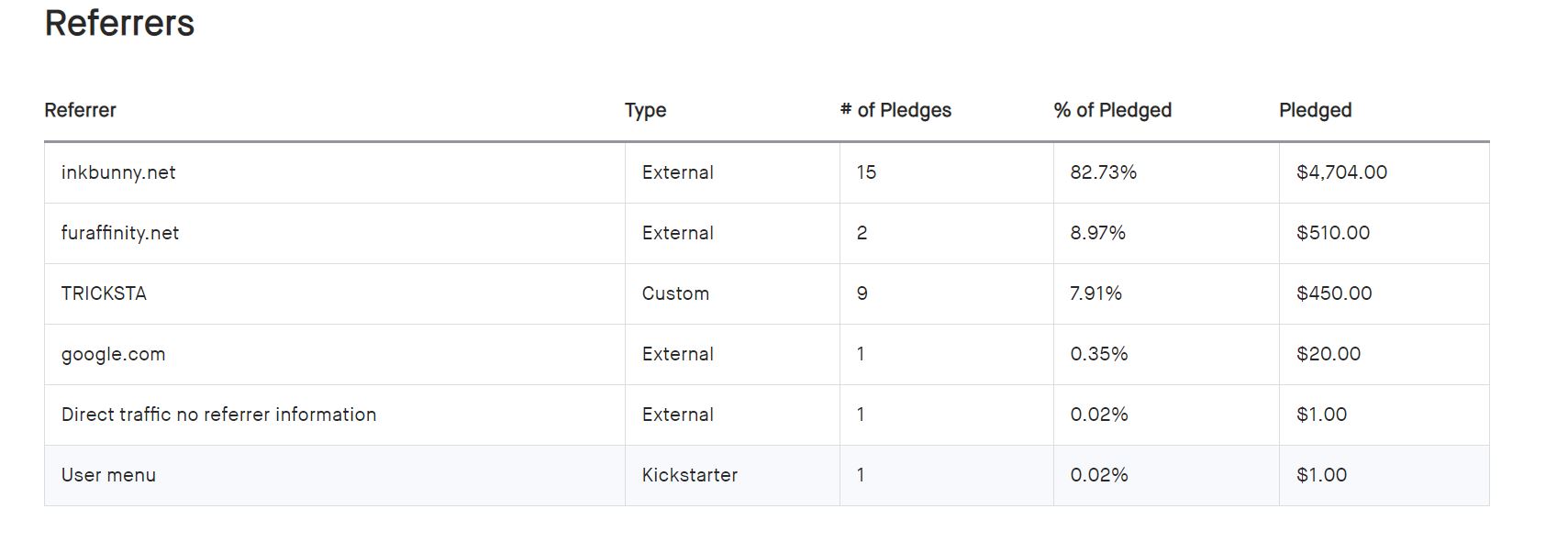This screenshot has width=1568, height=553.
Task: Click the Referrers section heading
Action: (119, 23)
